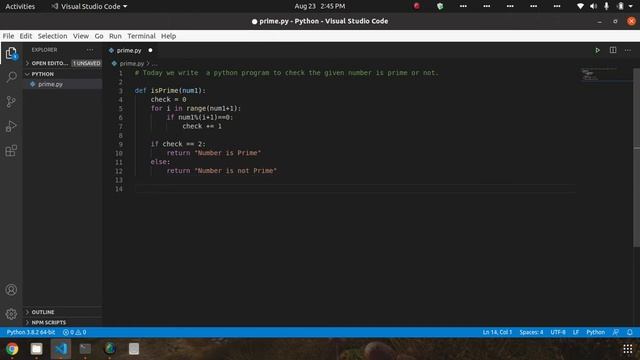Open the Search view in activity bar
The width and height of the screenshot is (640, 360).
point(11,77)
